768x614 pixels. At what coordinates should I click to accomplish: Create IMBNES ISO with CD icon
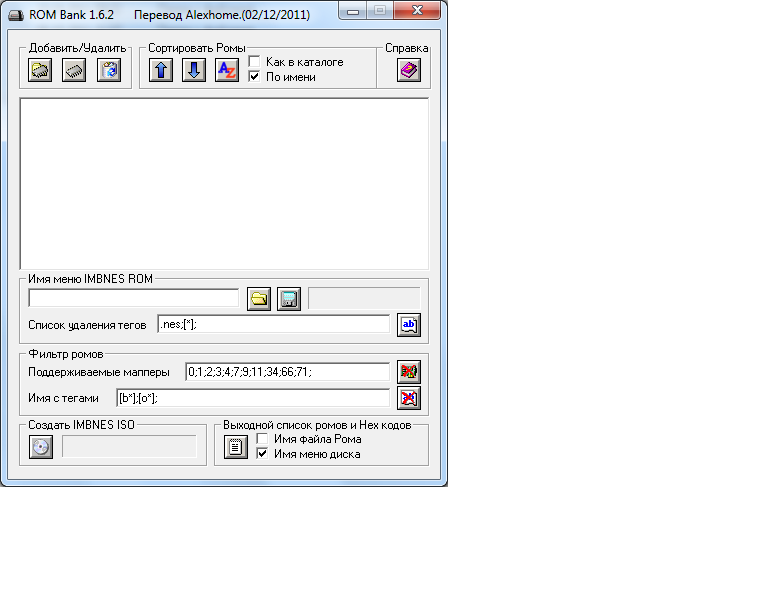(x=41, y=447)
